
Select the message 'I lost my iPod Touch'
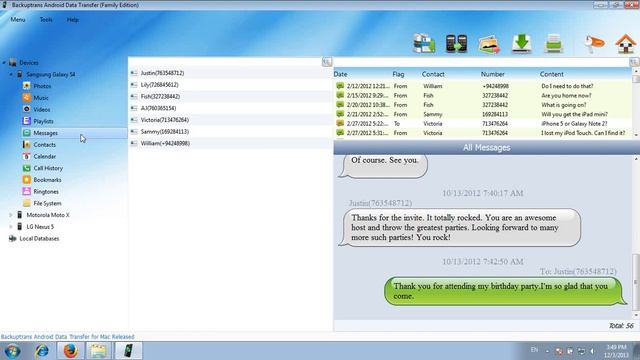(482, 133)
